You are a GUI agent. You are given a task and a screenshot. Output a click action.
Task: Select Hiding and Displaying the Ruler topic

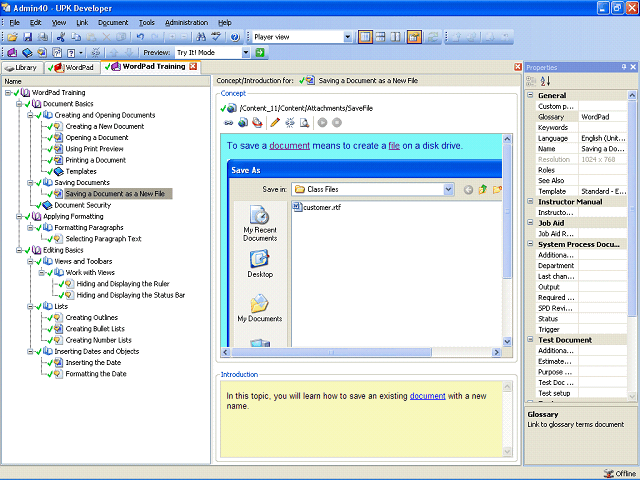pos(123,284)
